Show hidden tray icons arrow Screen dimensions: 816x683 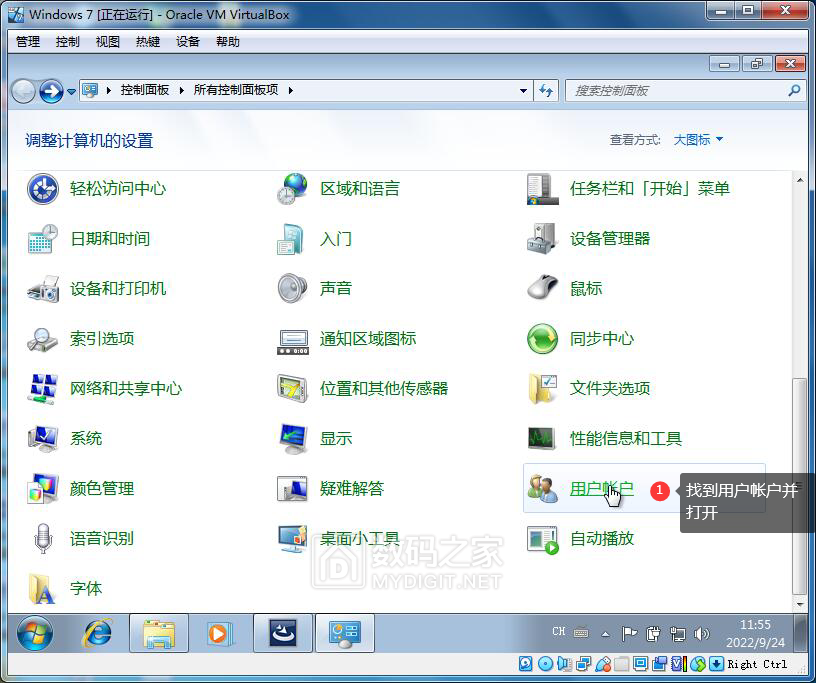[605, 634]
